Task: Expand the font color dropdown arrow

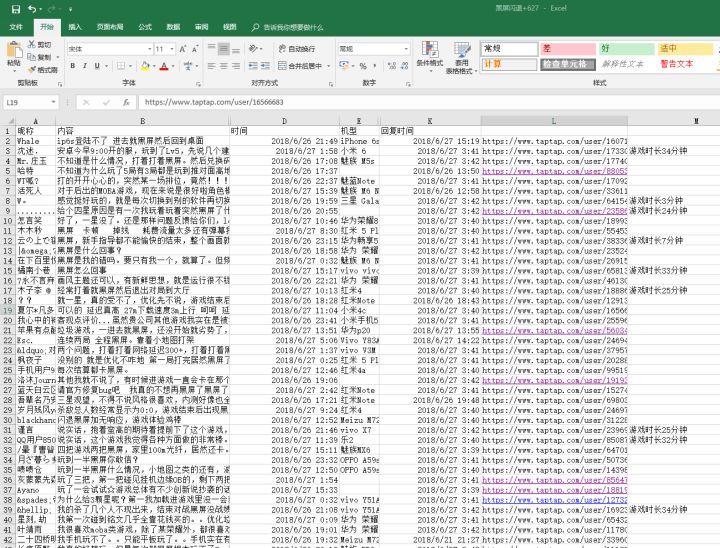Action: [173, 66]
